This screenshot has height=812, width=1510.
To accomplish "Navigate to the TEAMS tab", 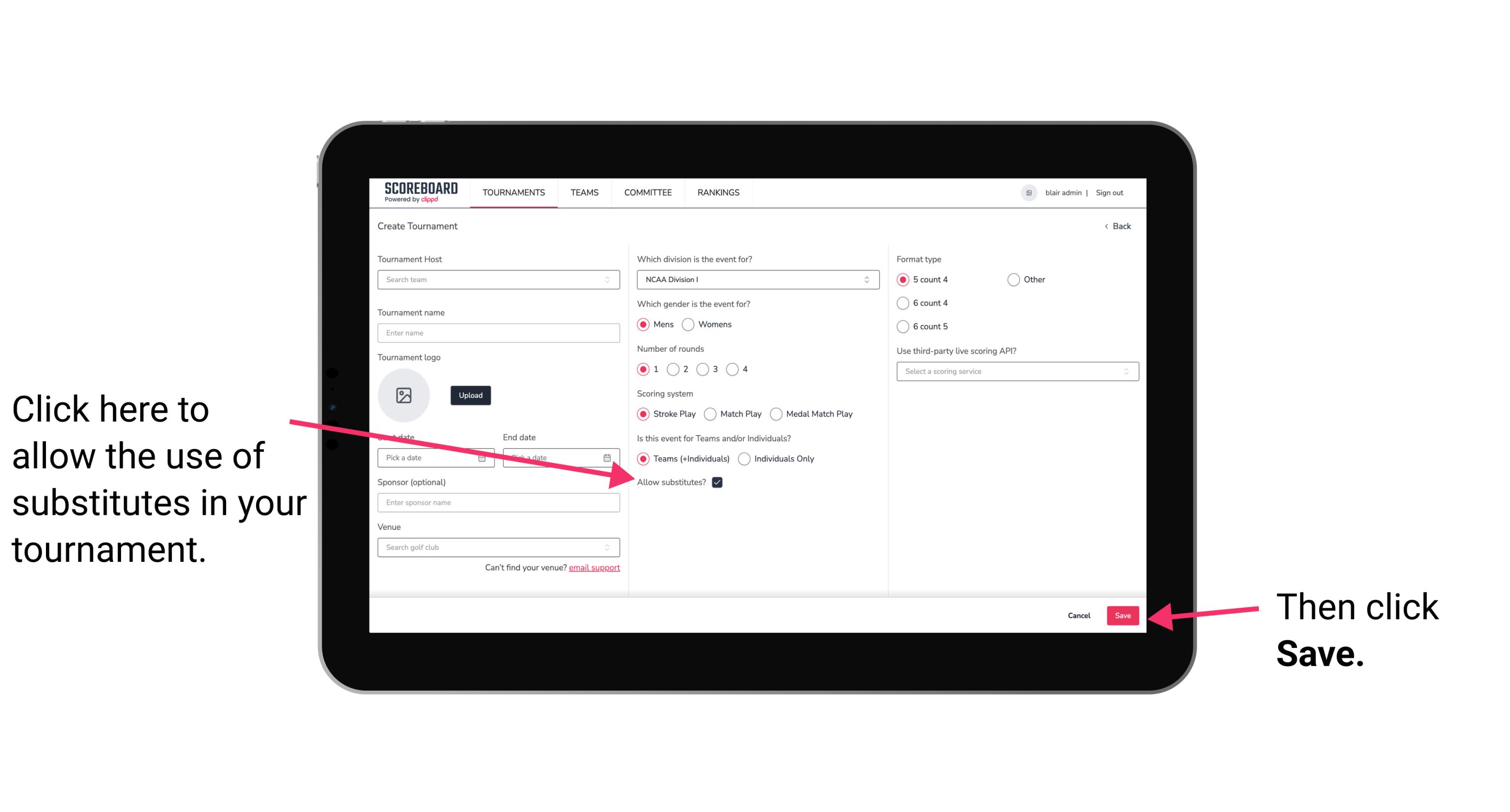I will click(584, 192).
